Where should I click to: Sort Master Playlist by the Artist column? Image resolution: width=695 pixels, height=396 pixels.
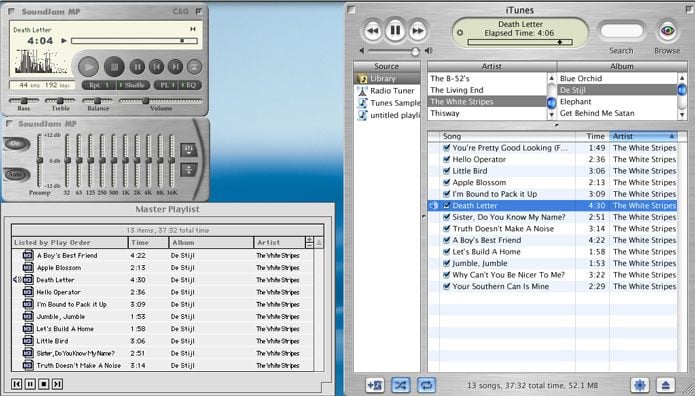[x=279, y=243]
